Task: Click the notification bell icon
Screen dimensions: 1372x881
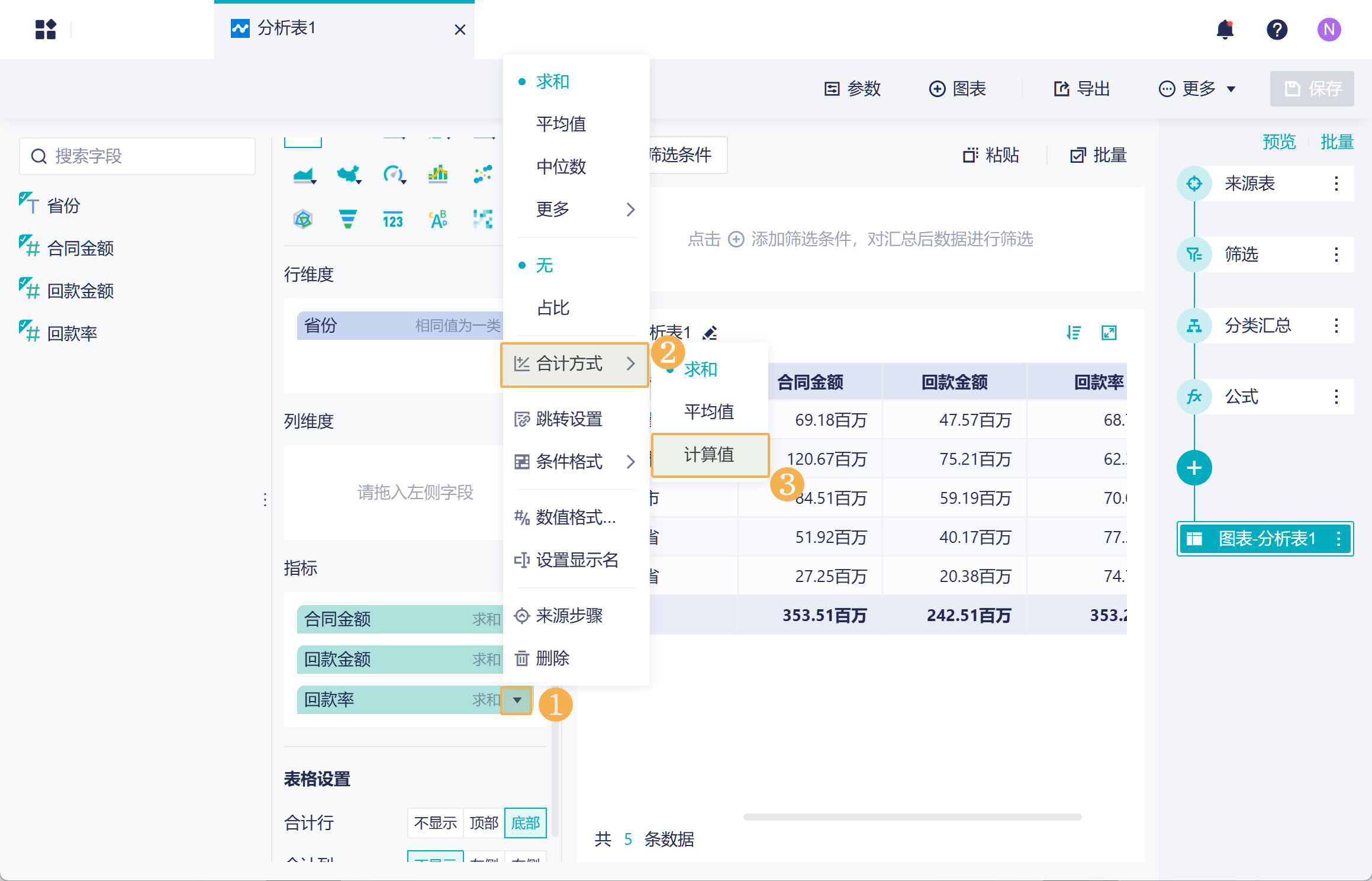Action: (1225, 30)
